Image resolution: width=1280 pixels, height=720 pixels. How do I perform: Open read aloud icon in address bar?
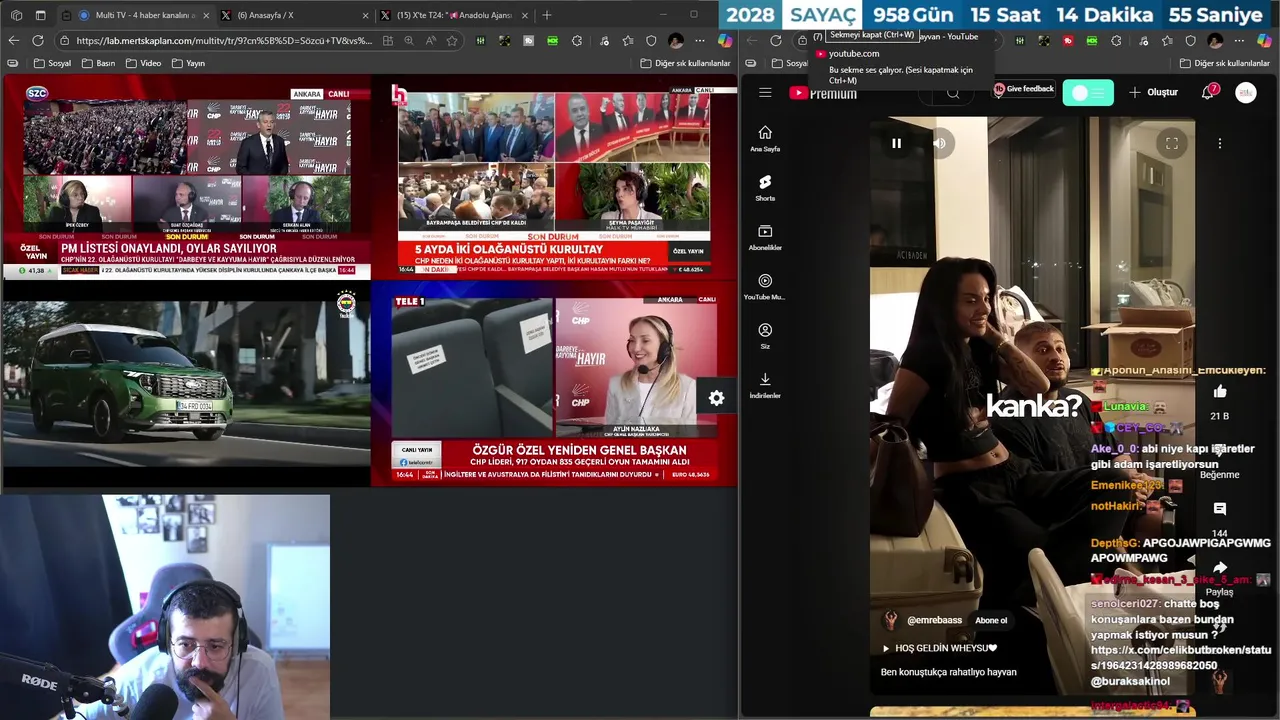(x=431, y=41)
